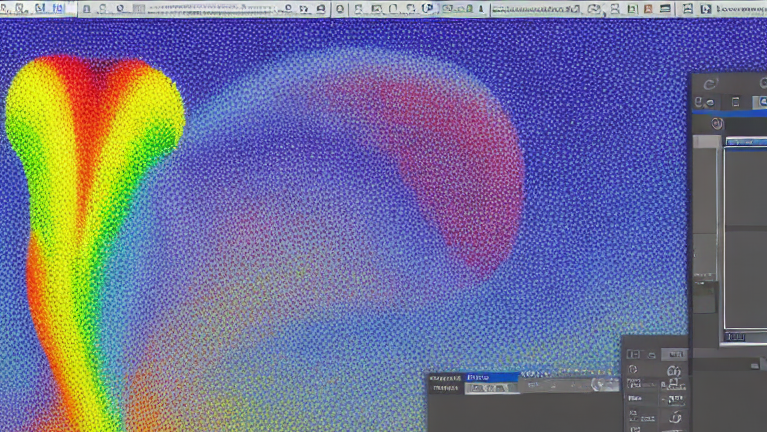This screenshot has width=767, height=432.
Task: Click the document icon in the right panel header
Action: pyautogui.click(x=736, y=102)
